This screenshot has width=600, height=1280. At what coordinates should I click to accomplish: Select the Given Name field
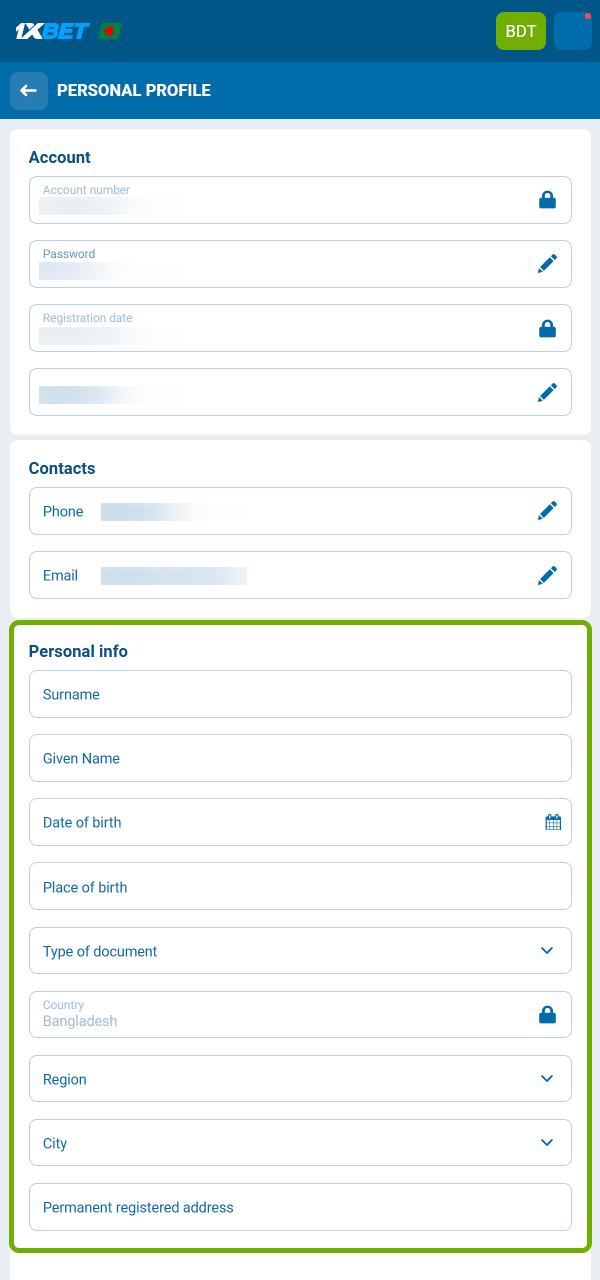click(x=300, y=757)
